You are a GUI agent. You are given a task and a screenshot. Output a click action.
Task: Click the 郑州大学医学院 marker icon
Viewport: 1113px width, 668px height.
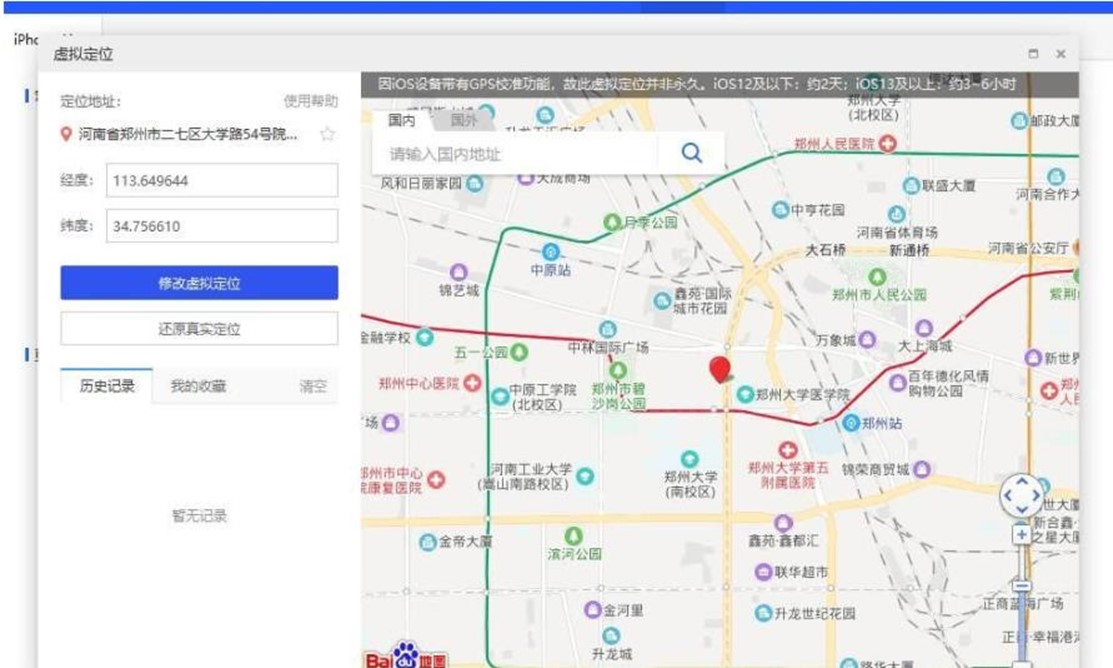[745, 394]
